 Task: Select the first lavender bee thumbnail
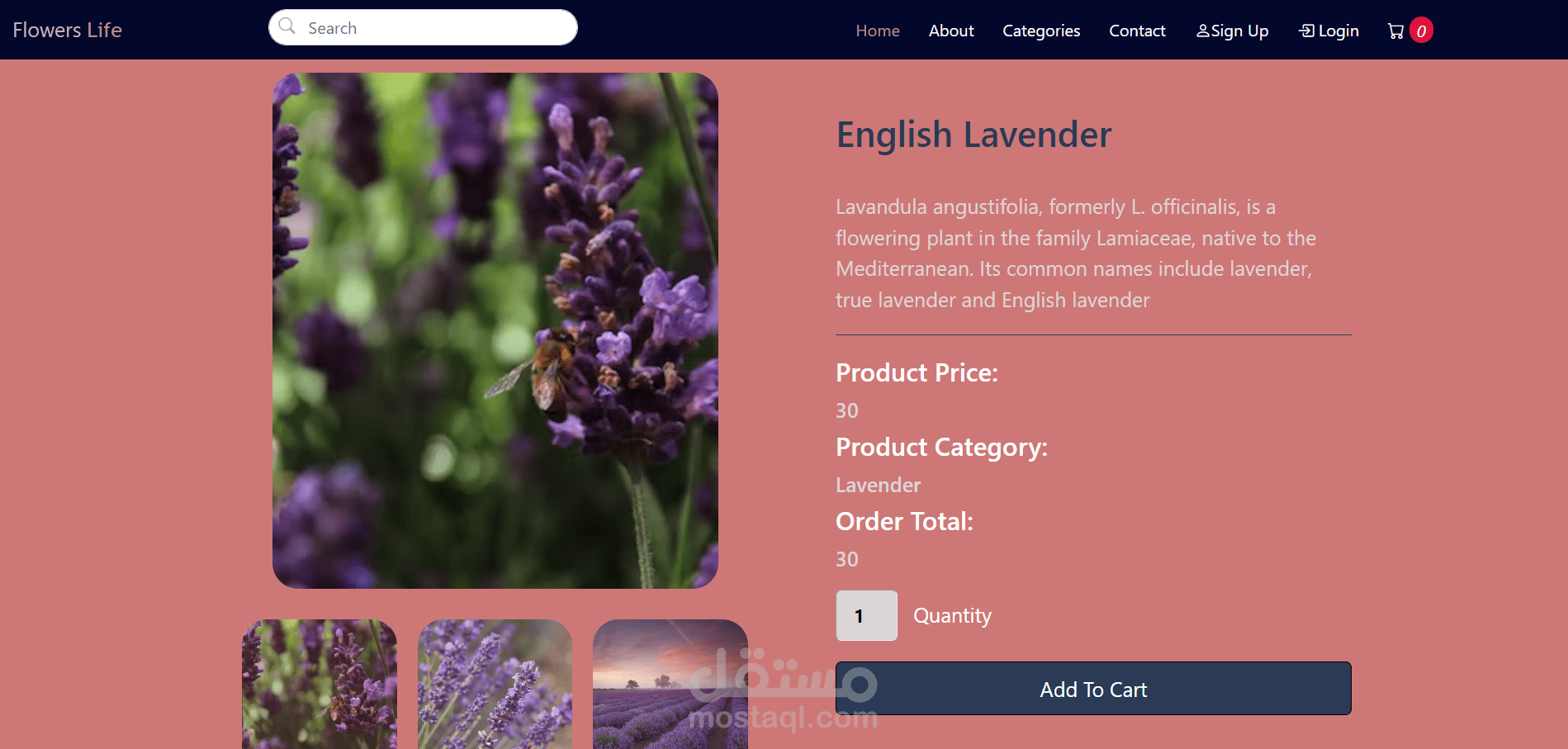click(x=320, y=684)
